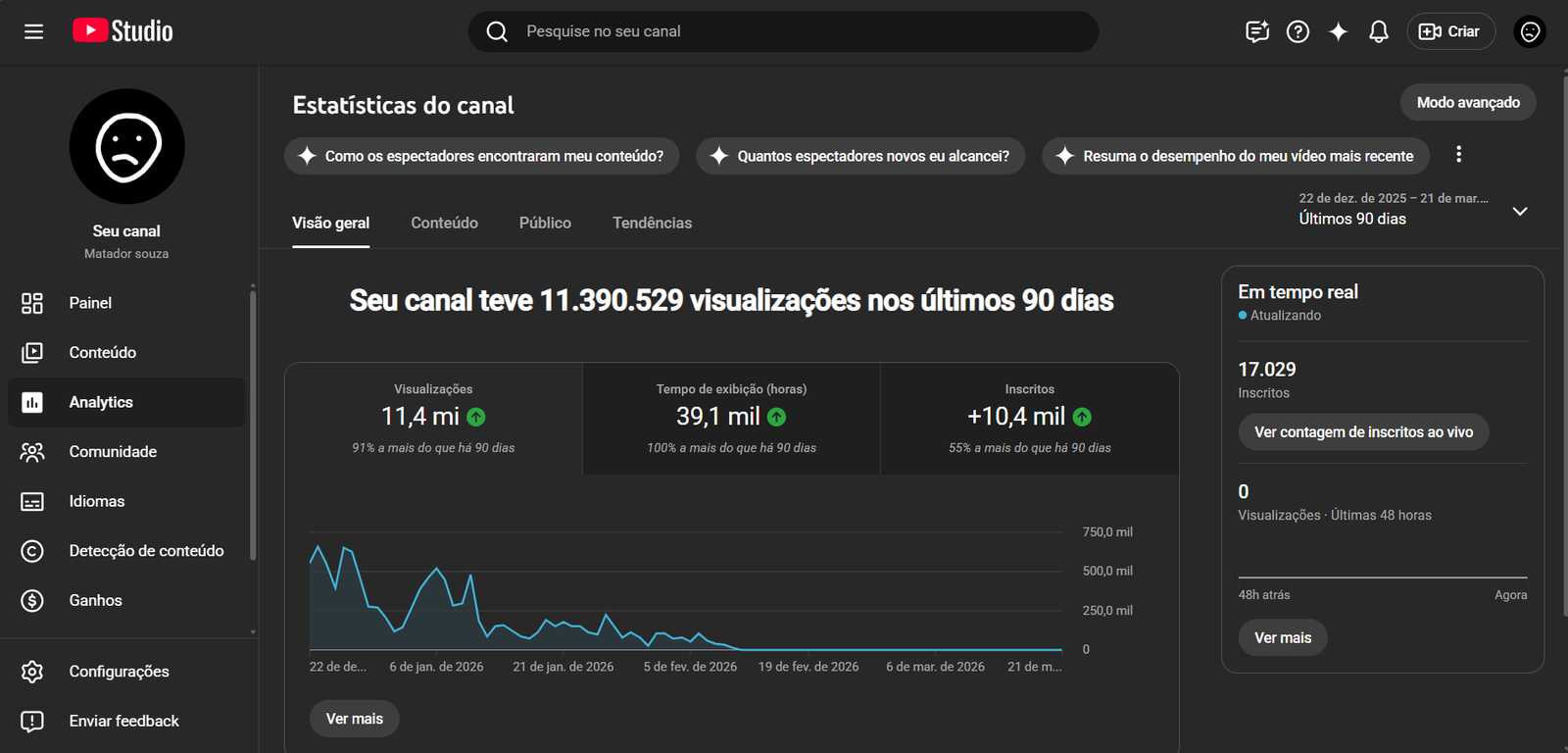Image resolution: width=1568 pixels, height=753 pixels.
Task: Click the large channel profile picture
Action: pyautogui.click(x=127, y=147)
